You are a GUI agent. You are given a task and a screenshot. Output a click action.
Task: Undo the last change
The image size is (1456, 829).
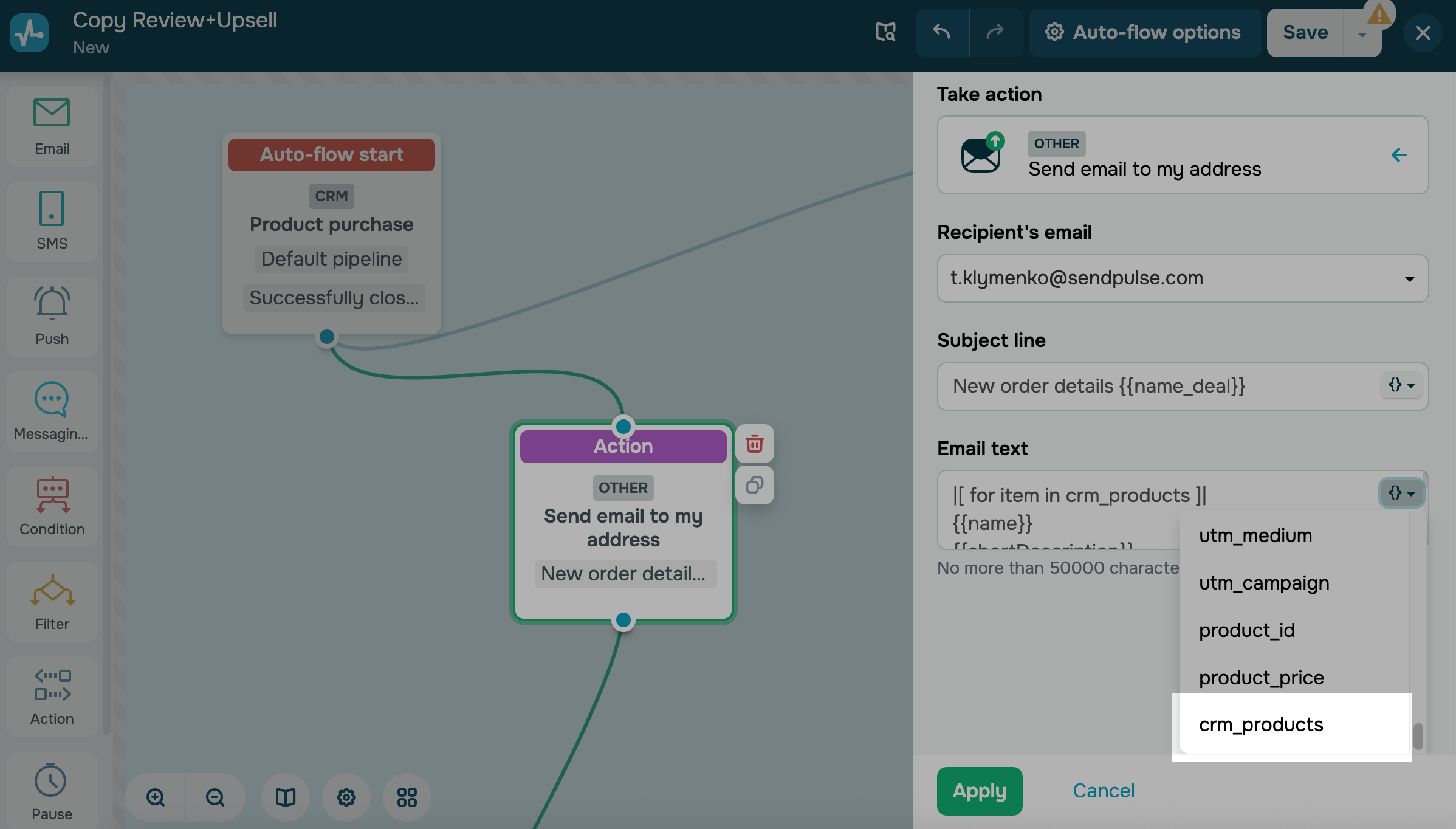942,32
